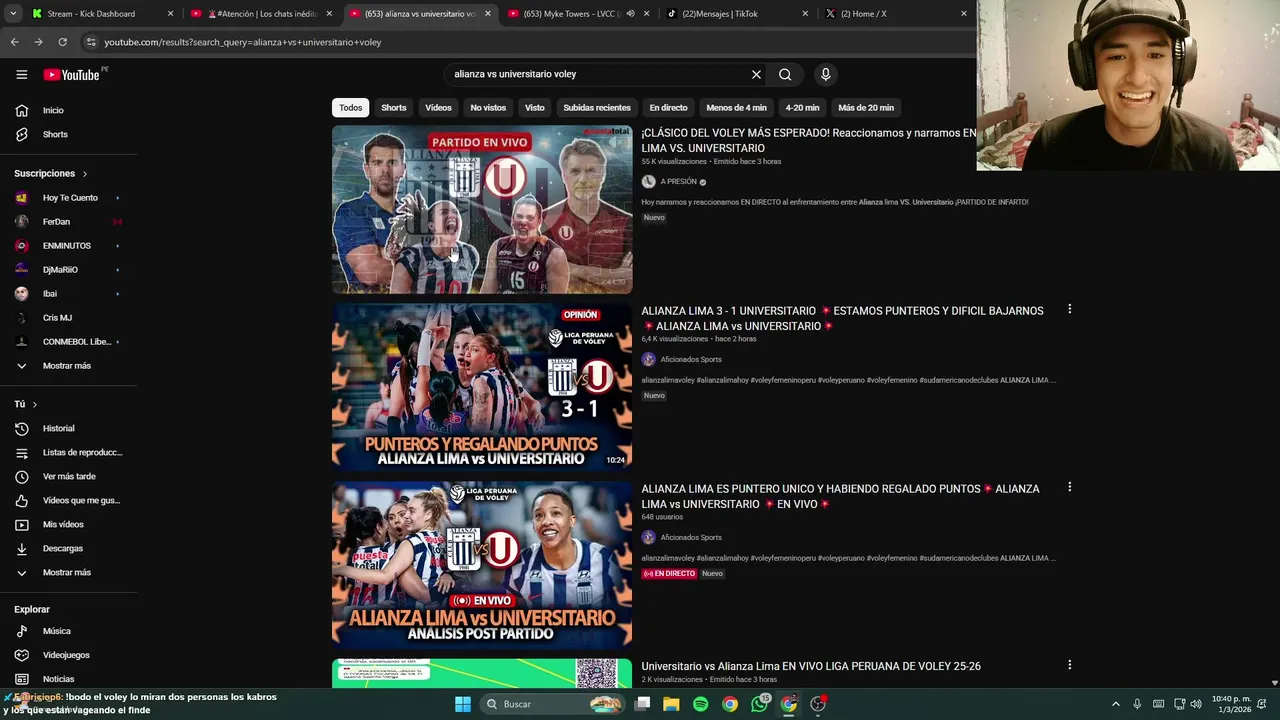Open File Explorer from the taskbar
This screenshot has height=720, width=1280.
coord(671,704)
